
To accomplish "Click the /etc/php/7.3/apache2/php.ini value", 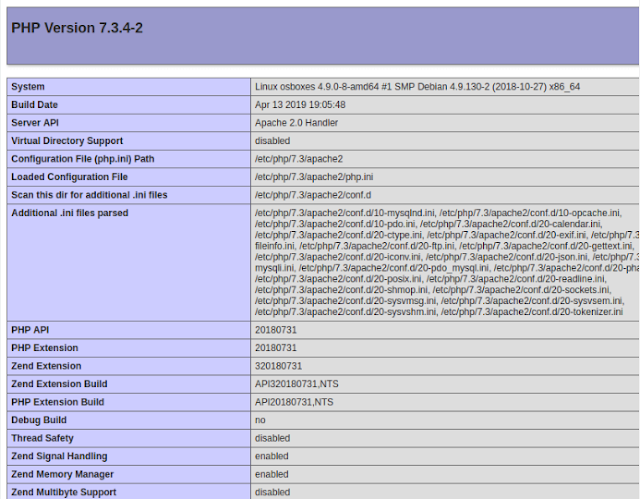I will click(314, 177).
